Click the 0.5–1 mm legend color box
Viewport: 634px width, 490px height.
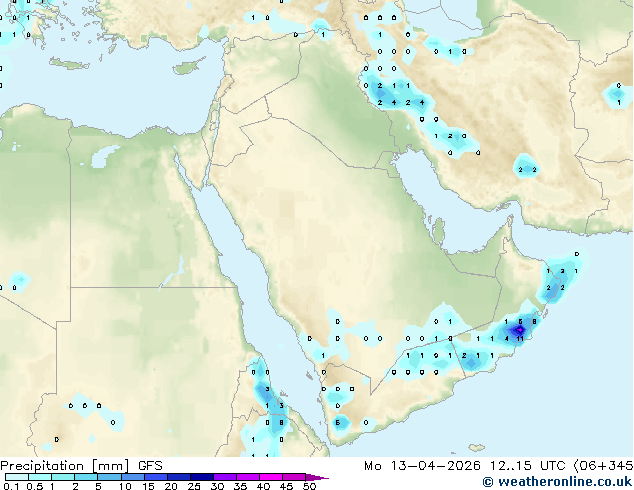pos(40,477)
